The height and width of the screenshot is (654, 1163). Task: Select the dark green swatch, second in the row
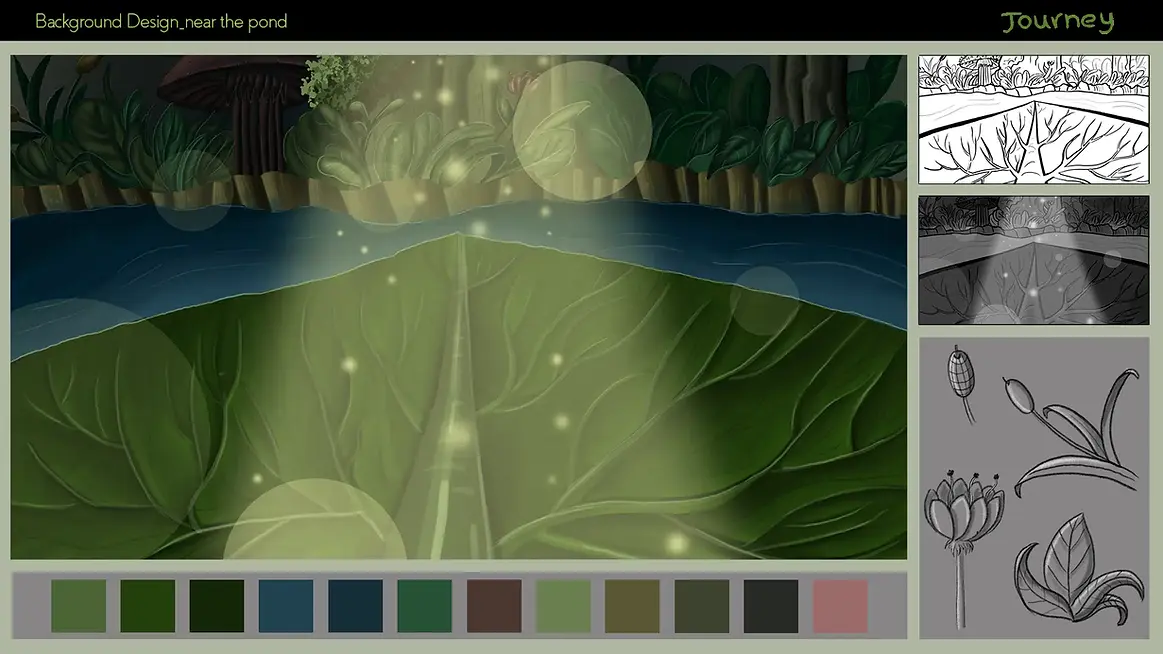point(148,606)
